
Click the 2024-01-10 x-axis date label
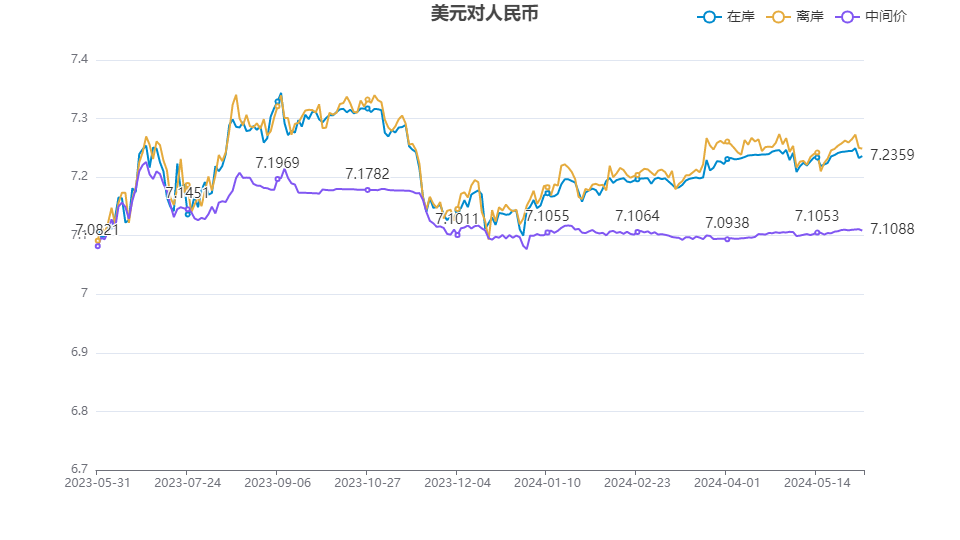coord(547,482)
